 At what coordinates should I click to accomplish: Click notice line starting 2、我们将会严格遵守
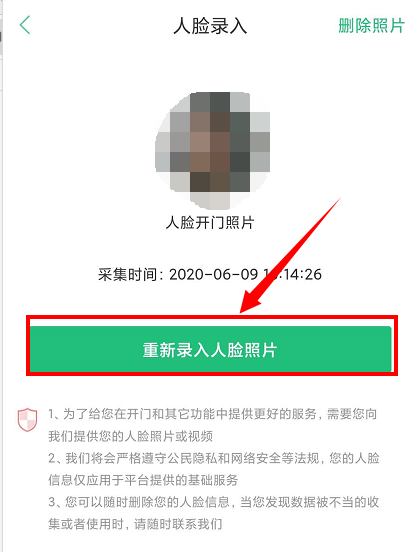coord(214,458)
